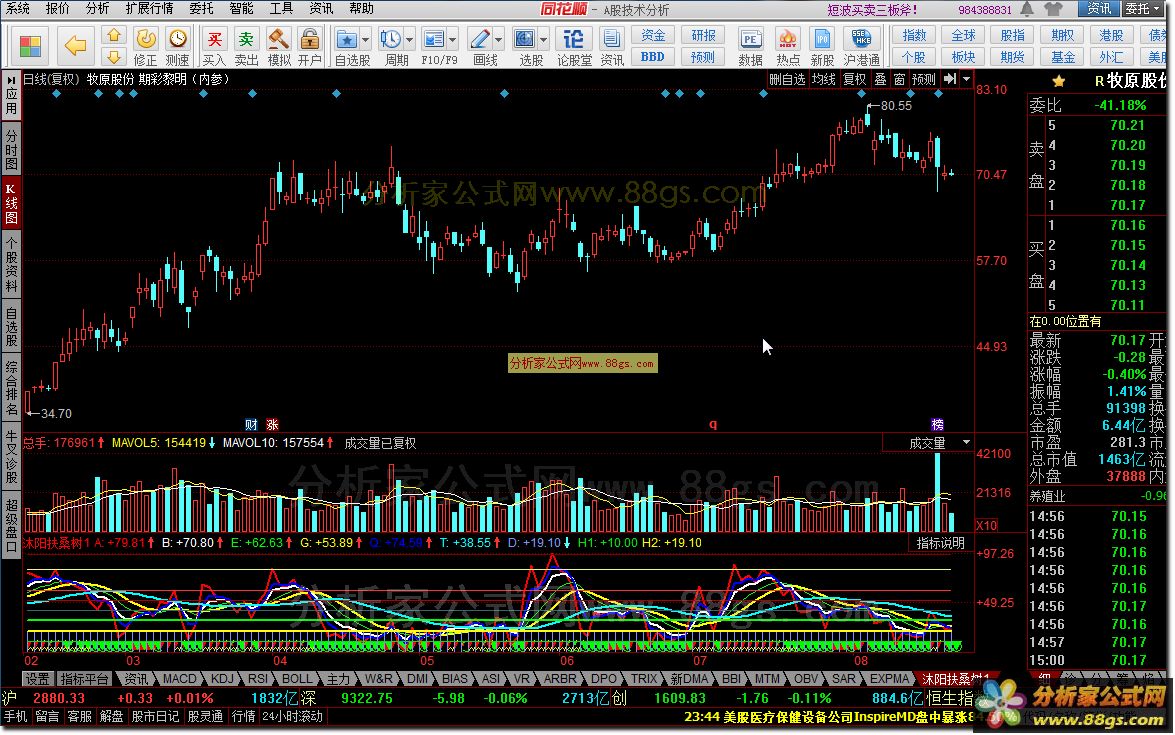Open the 卖出 sell icon
Viewport: 1175px width, 735px height.
click(x=246, y=39)
